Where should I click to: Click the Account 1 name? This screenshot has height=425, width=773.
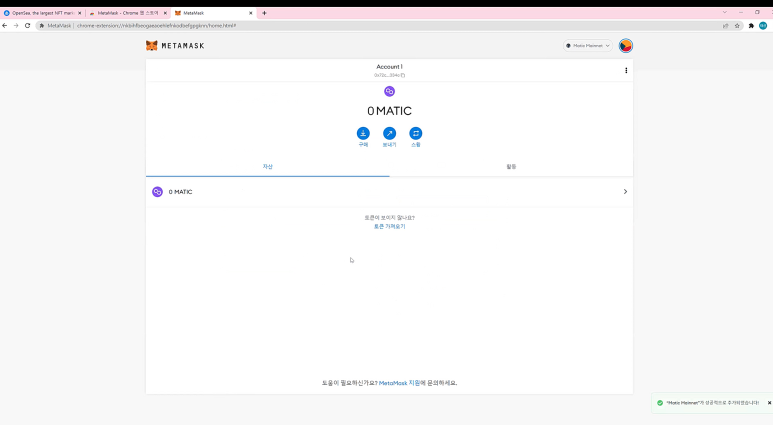pos(389,67)
